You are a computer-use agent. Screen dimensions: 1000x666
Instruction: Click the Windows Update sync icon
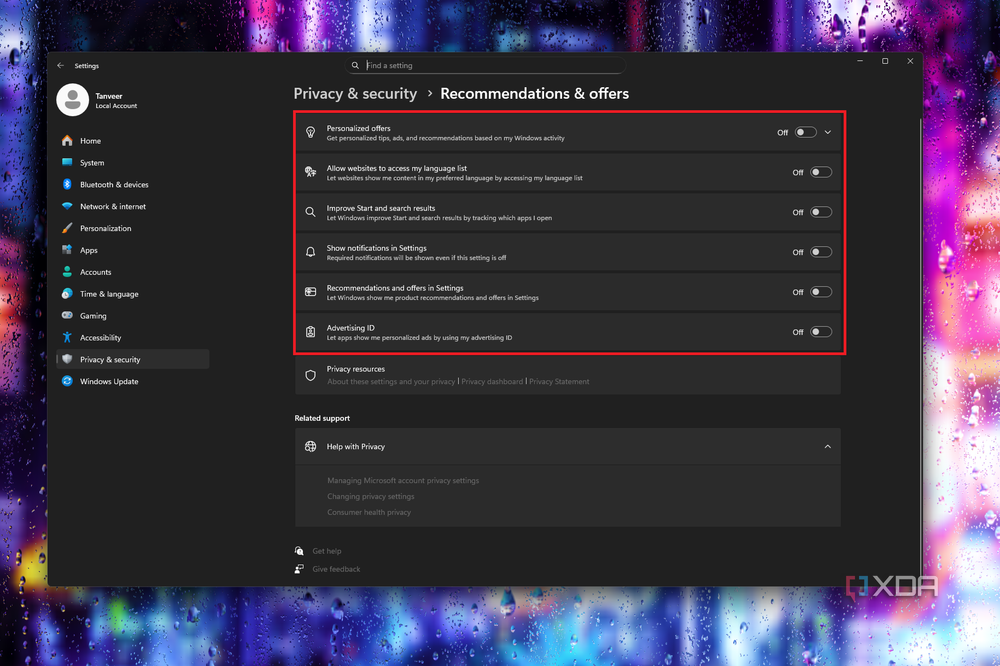pyautogui.click(x=67, y=381)
